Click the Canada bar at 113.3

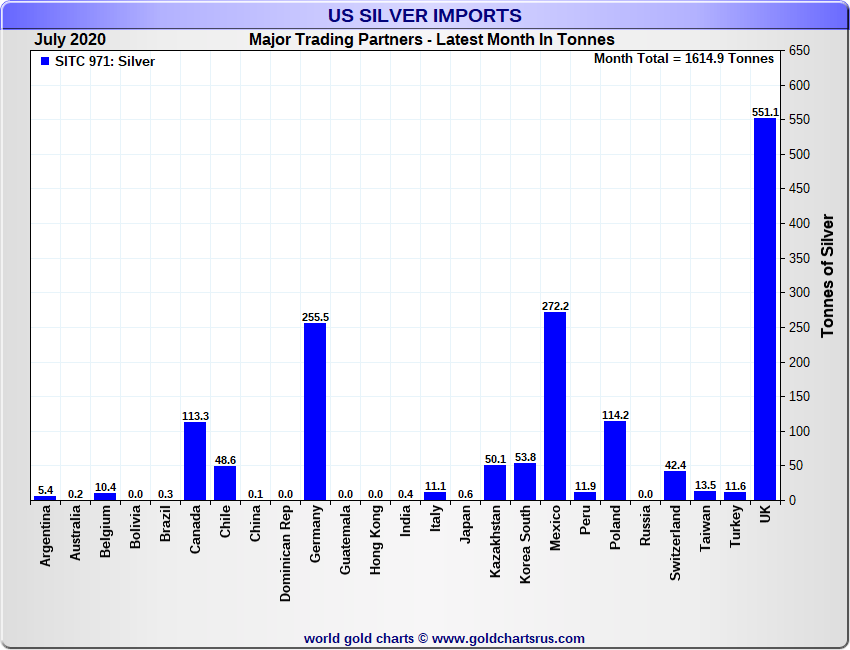coord(195,461)
